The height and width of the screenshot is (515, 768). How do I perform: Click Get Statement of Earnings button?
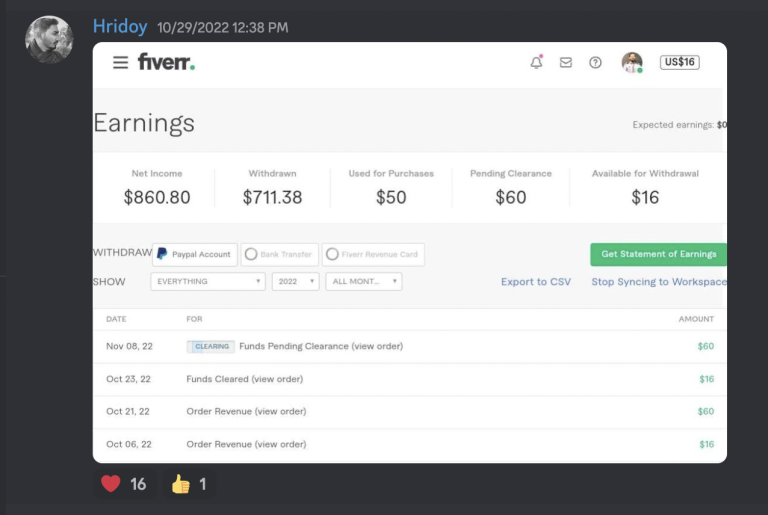tap(658, 254)
